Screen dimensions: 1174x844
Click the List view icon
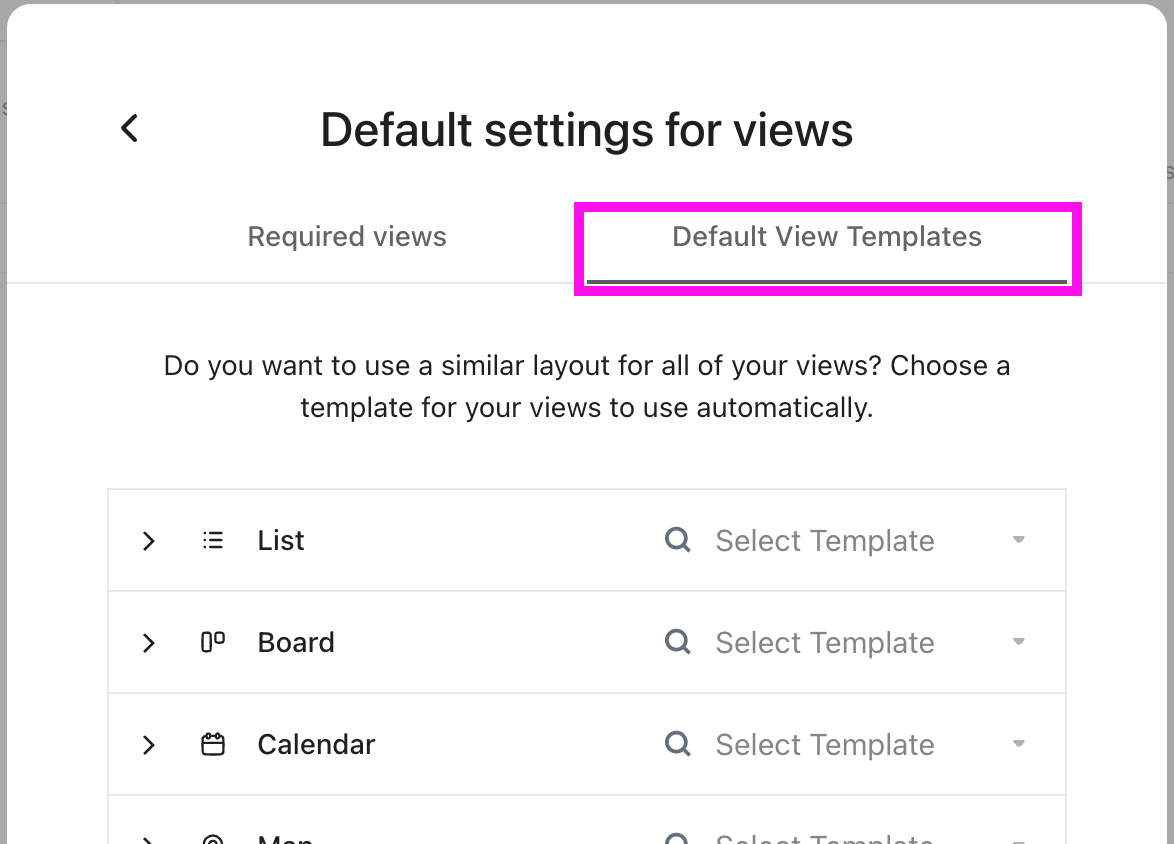213,540
